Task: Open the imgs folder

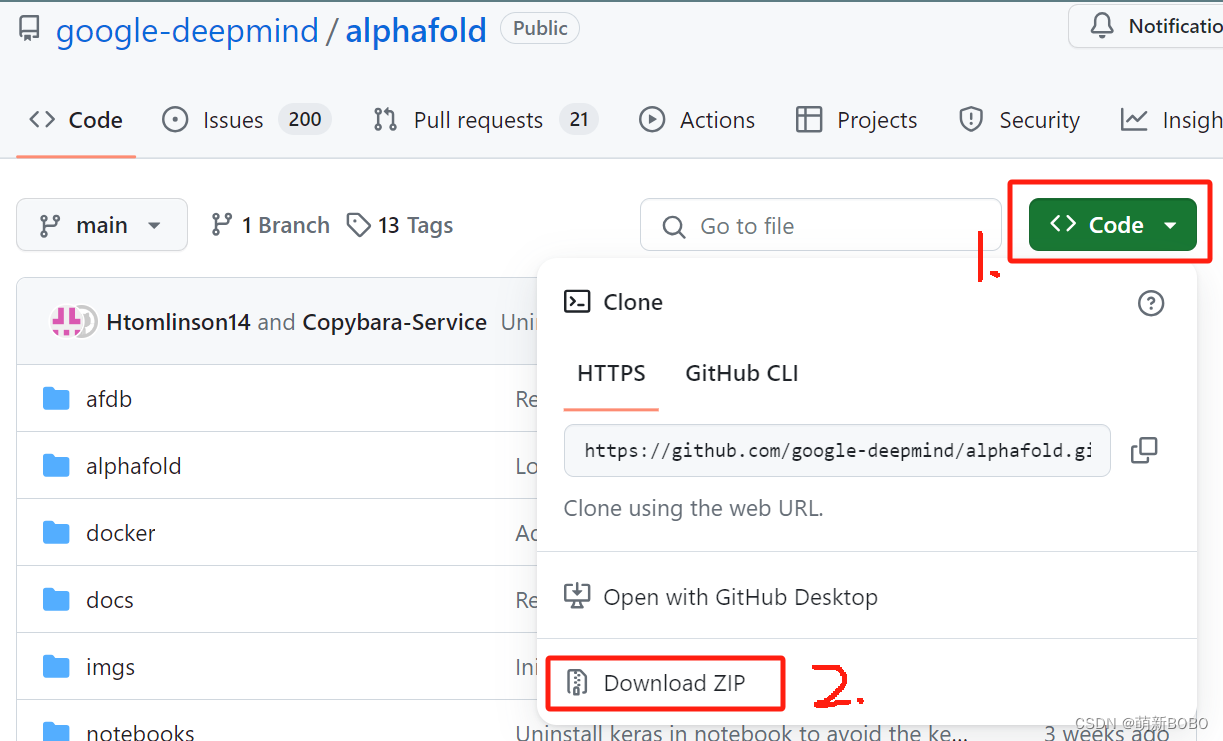Action: coord(111,667)
